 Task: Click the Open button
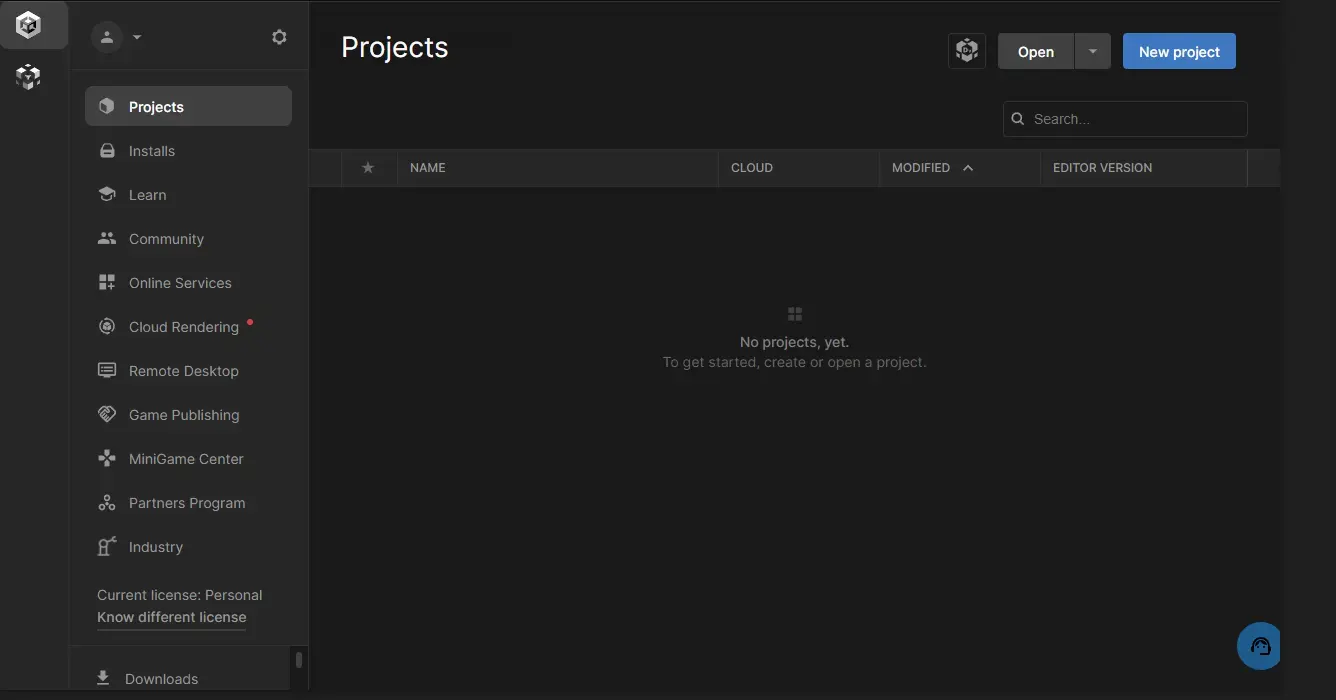coord(1036,51)
